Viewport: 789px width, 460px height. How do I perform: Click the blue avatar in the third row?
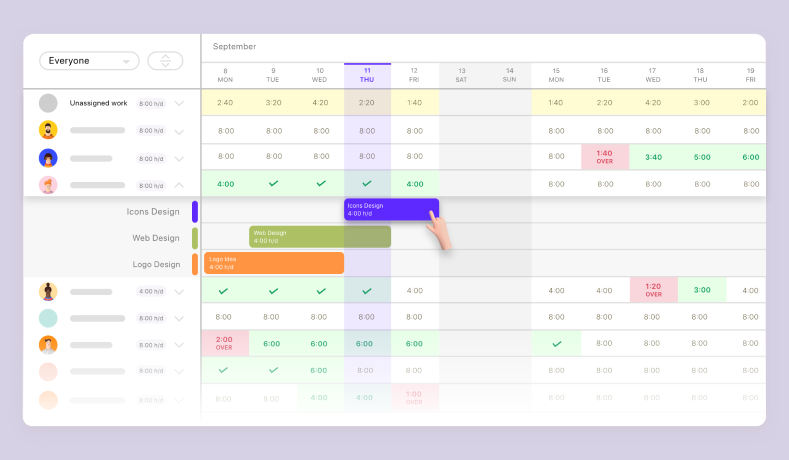pyautogui.click(x=48, y=158)
